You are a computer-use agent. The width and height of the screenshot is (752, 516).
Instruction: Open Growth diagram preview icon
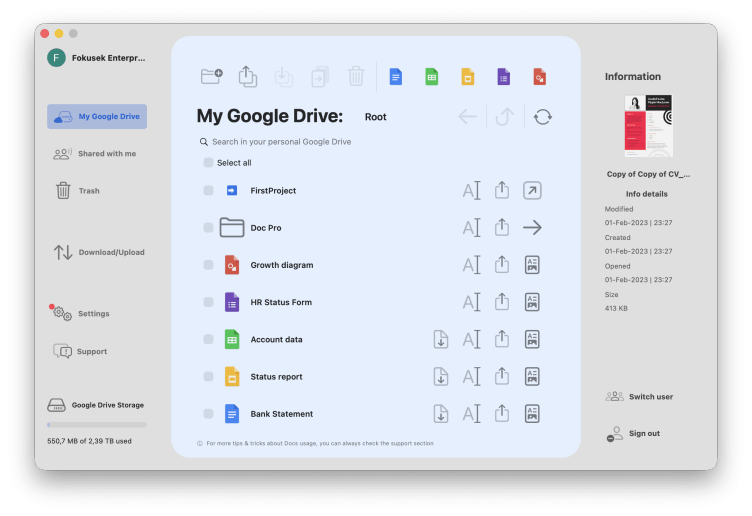tap(532, 265)
